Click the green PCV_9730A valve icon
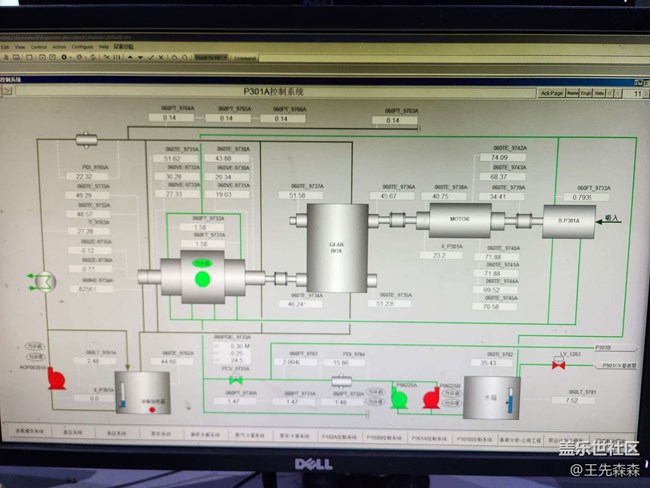Viewport: 650px width, 488px height. (236, 381)
